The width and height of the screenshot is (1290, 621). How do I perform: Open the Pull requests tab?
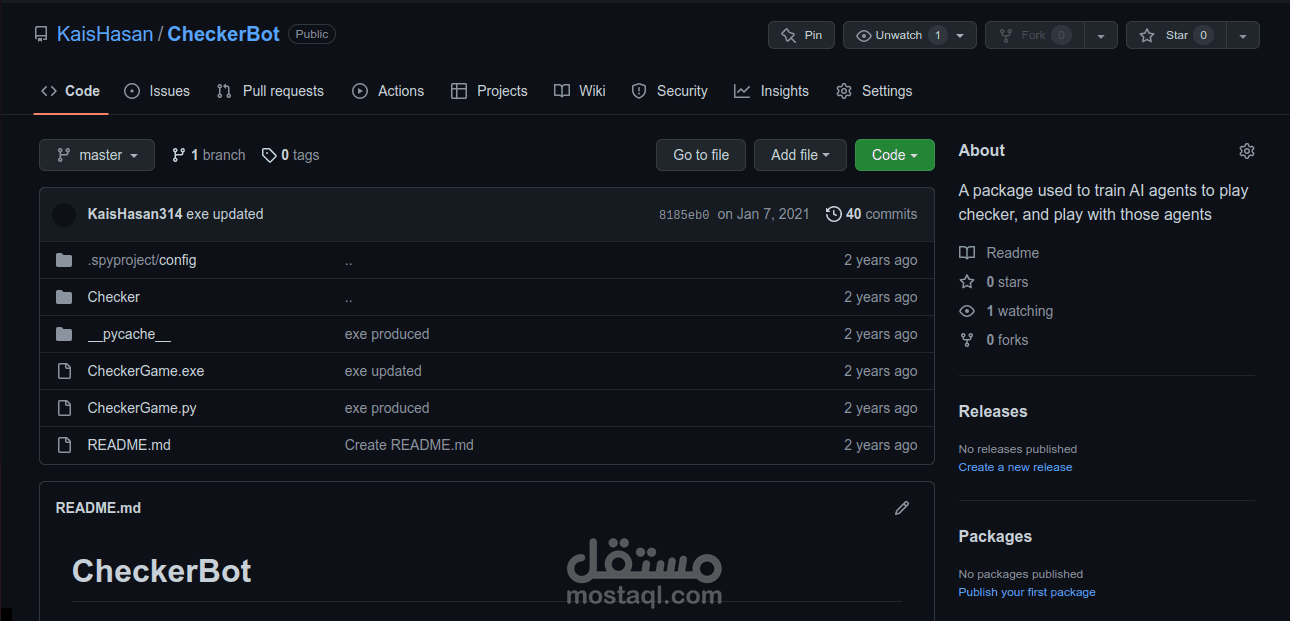tap(270, 91)
